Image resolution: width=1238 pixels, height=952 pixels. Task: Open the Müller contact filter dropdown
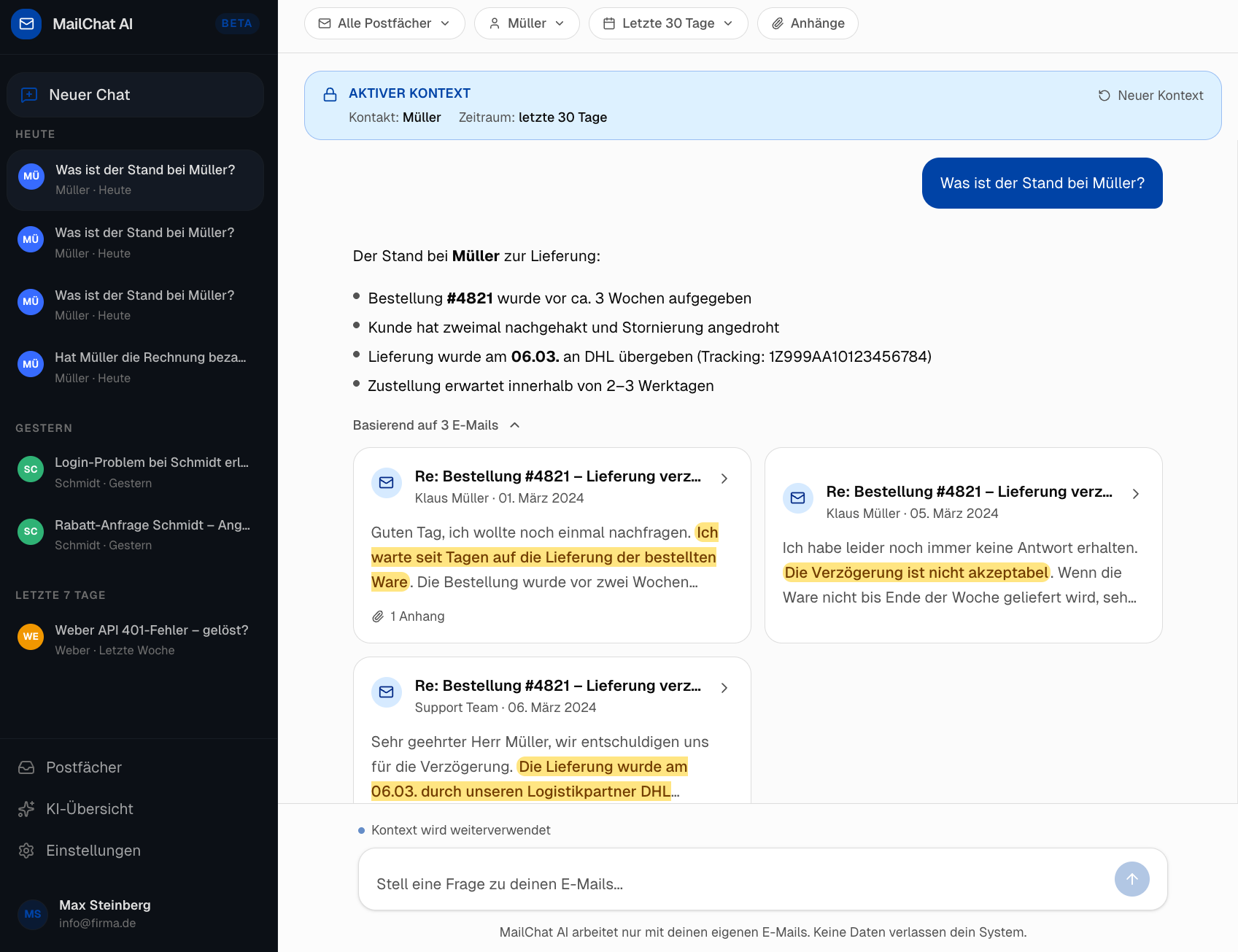pyautogui.click(x=526, y=23)
